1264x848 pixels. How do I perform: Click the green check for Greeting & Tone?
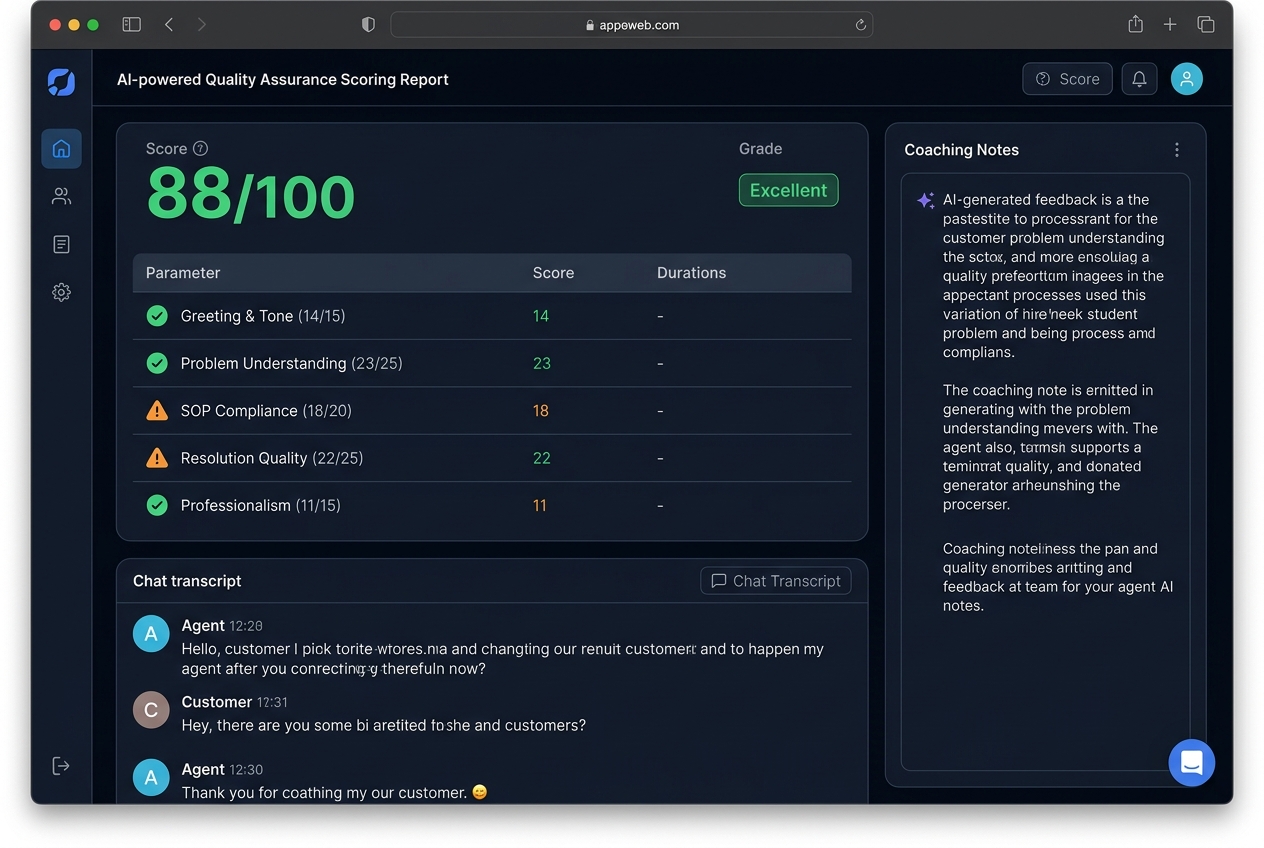[157, 316]
